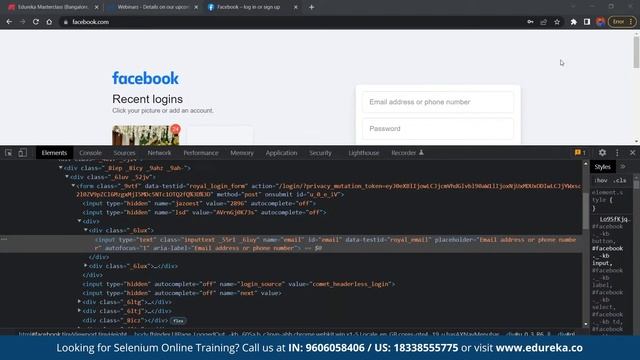The height and width of the screenshot is (360, 640).
Task: Open the Console tab in DevTools
Action: pyautogui.click(x=90, y=153)
